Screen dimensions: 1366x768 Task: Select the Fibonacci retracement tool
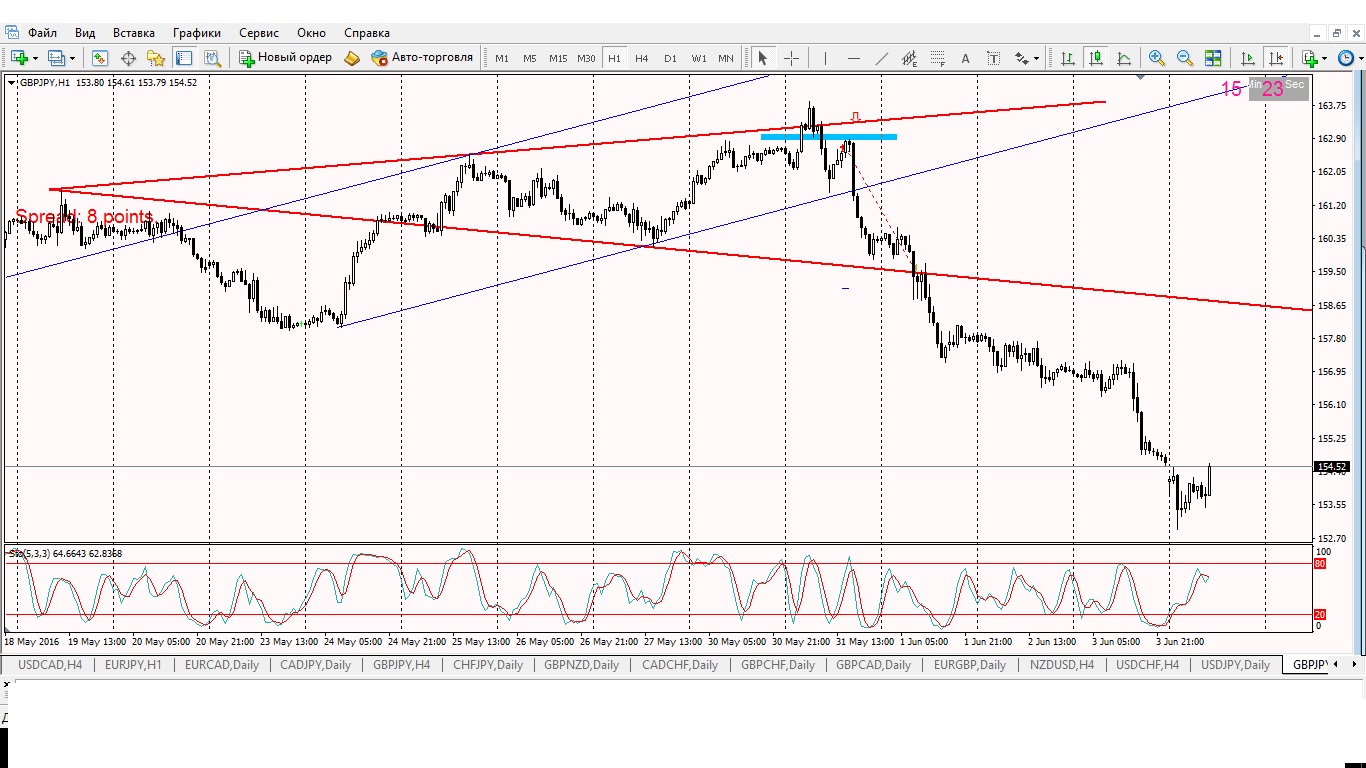[937, 58]
